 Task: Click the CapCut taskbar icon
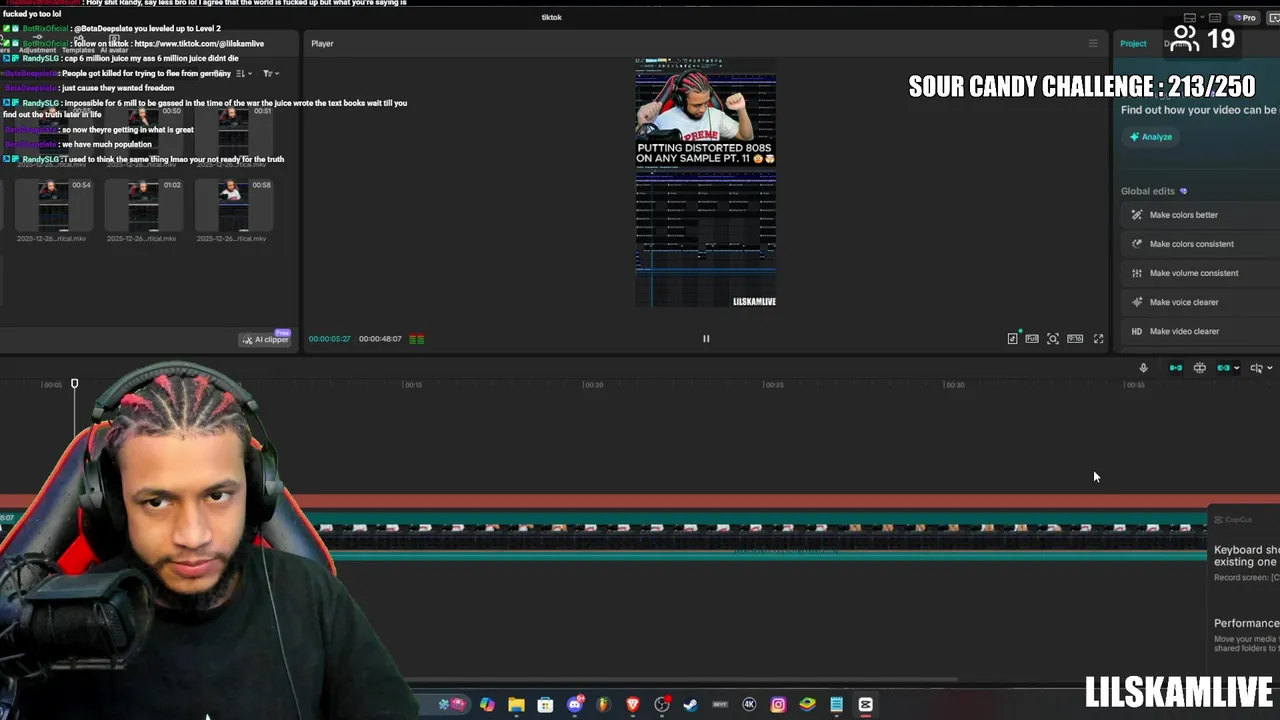click(866, 705)
